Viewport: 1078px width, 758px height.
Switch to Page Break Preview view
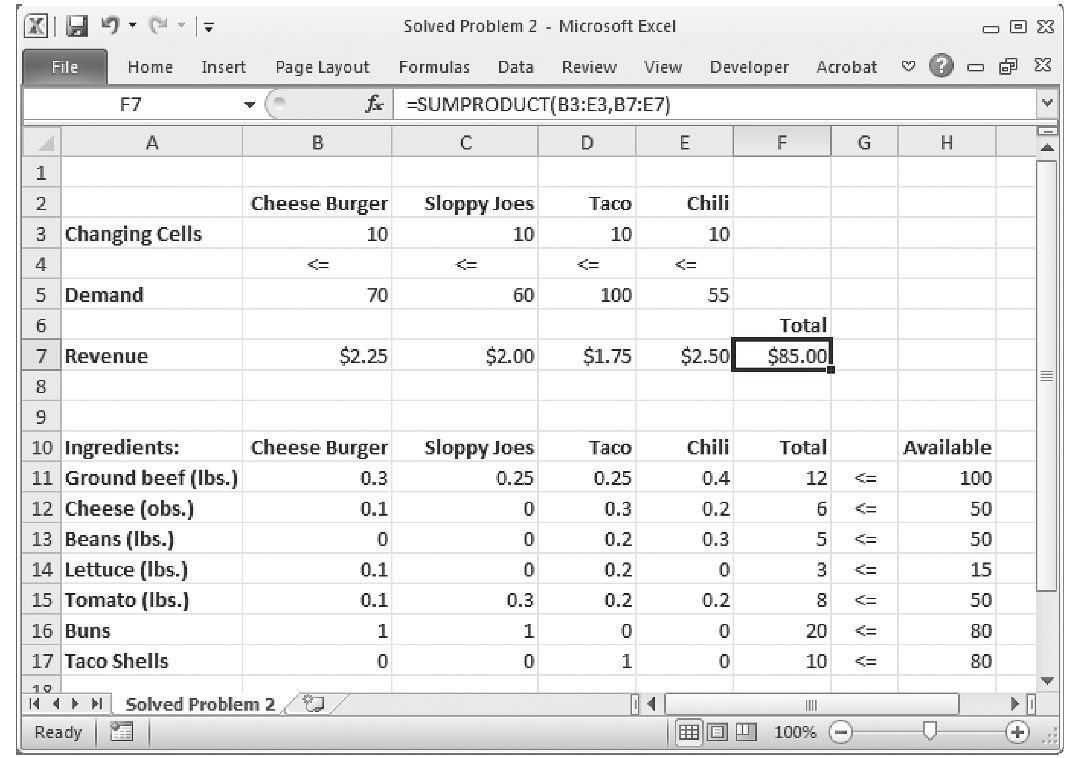click(745, 731)
